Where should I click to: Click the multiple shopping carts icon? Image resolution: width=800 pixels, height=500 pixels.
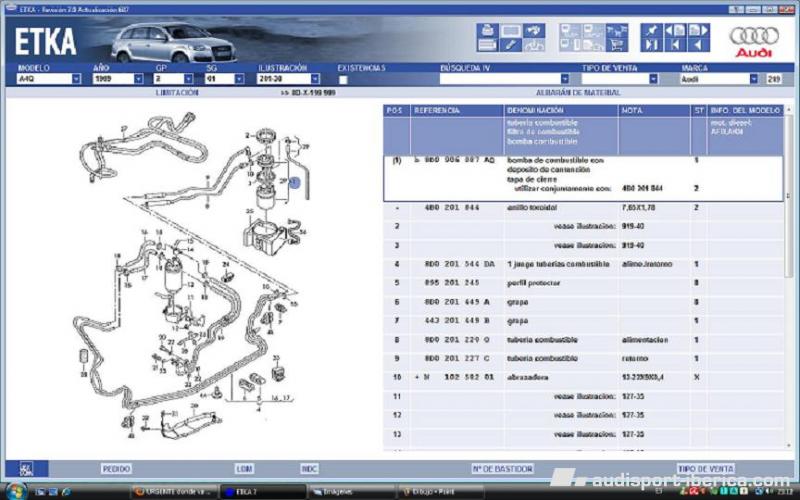click(616, 31)
